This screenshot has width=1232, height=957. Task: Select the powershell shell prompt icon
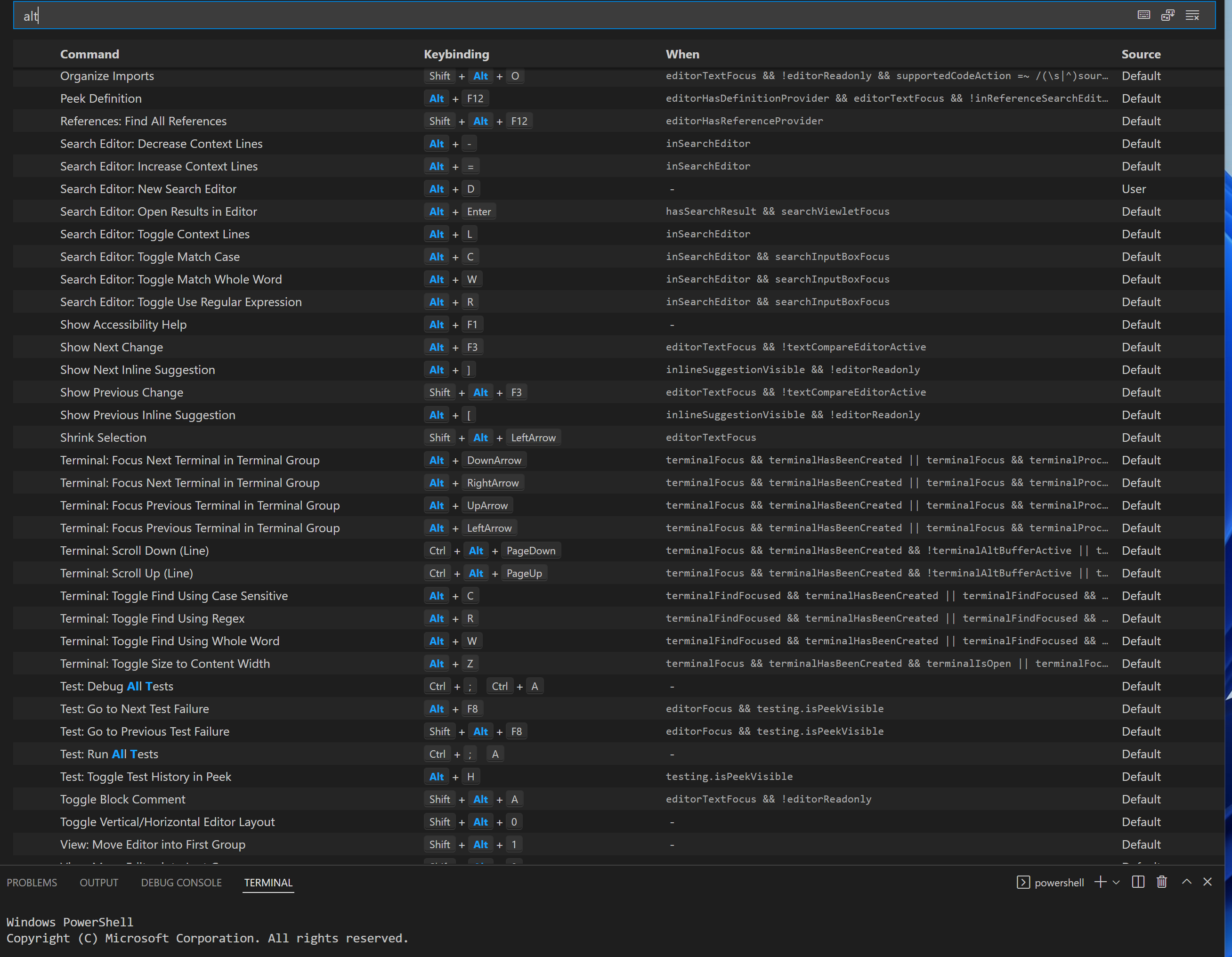pos(1023,882)
